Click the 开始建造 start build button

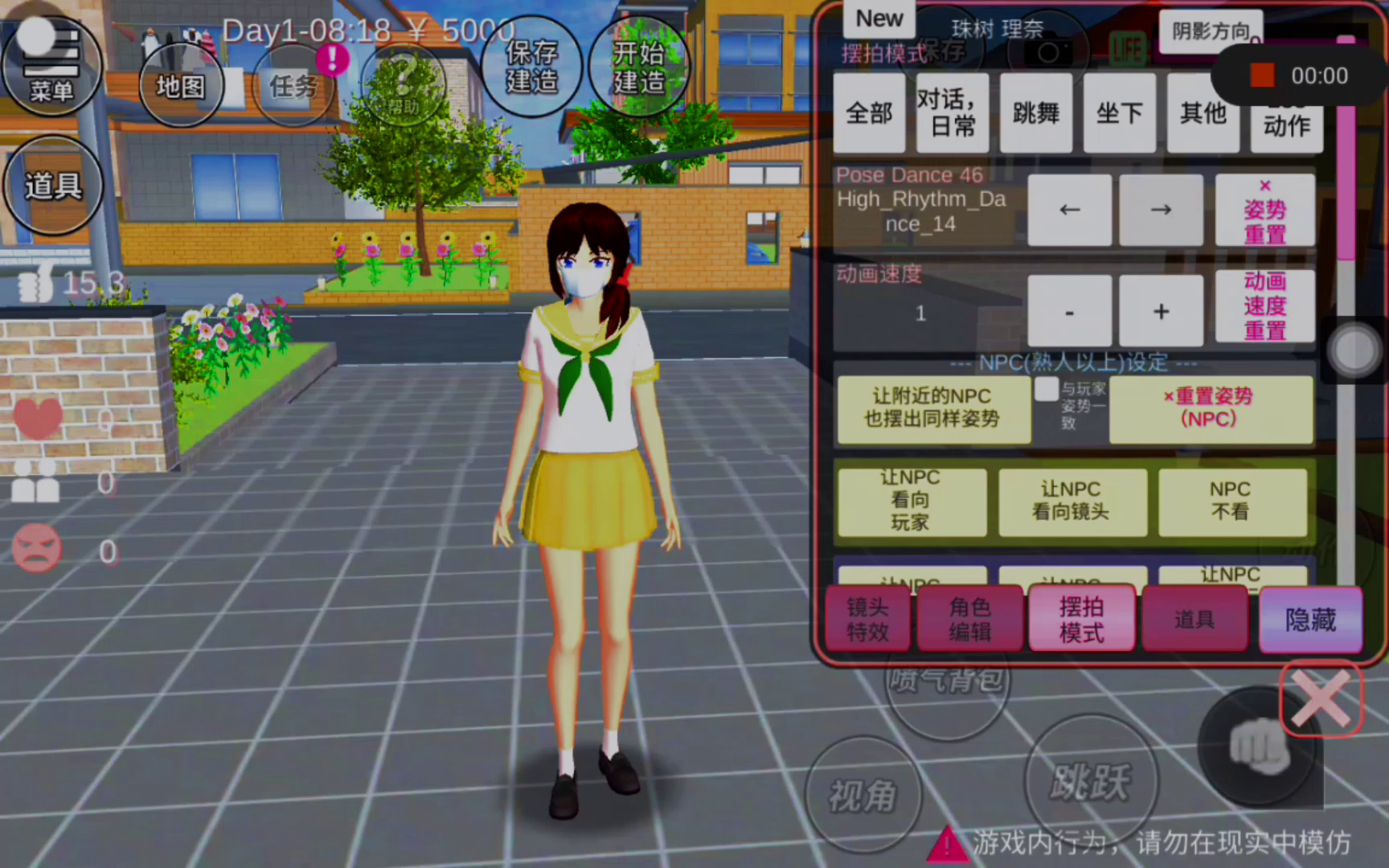pos(639,68)
